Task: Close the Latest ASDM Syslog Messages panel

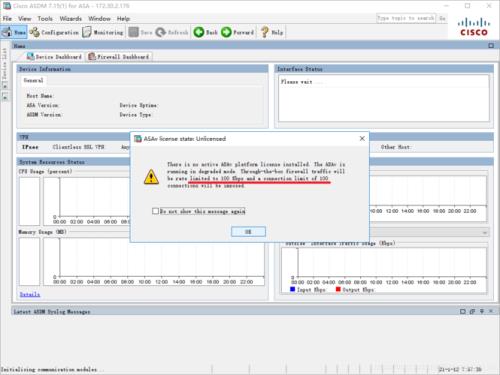Action: [x=491, y=311]
